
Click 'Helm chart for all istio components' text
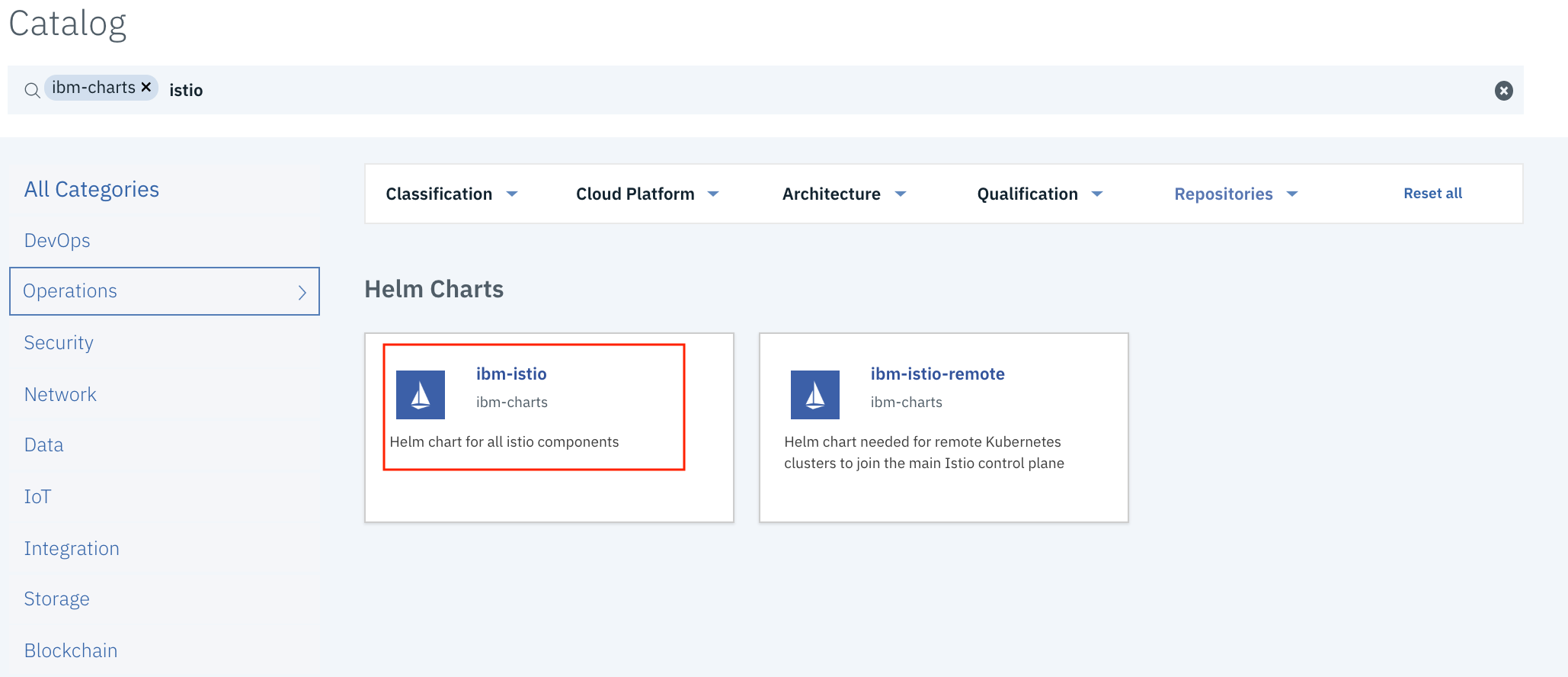click(504, 442)
